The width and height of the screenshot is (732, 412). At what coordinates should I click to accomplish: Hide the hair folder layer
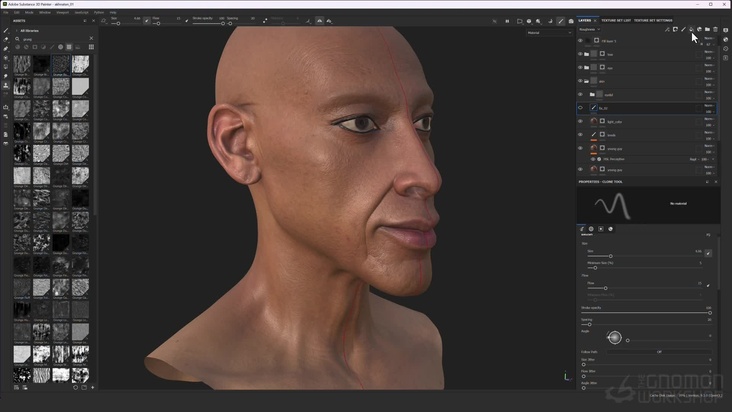[580, 54]
